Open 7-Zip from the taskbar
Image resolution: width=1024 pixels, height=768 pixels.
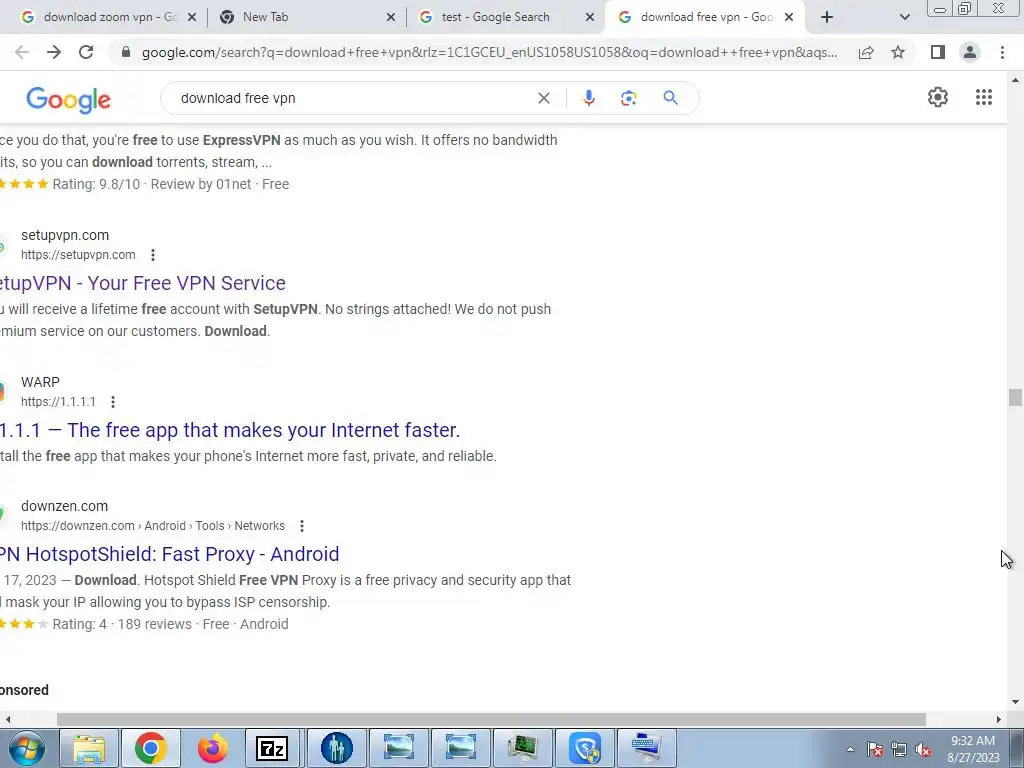pyautogui.click(x=273, y=748)
